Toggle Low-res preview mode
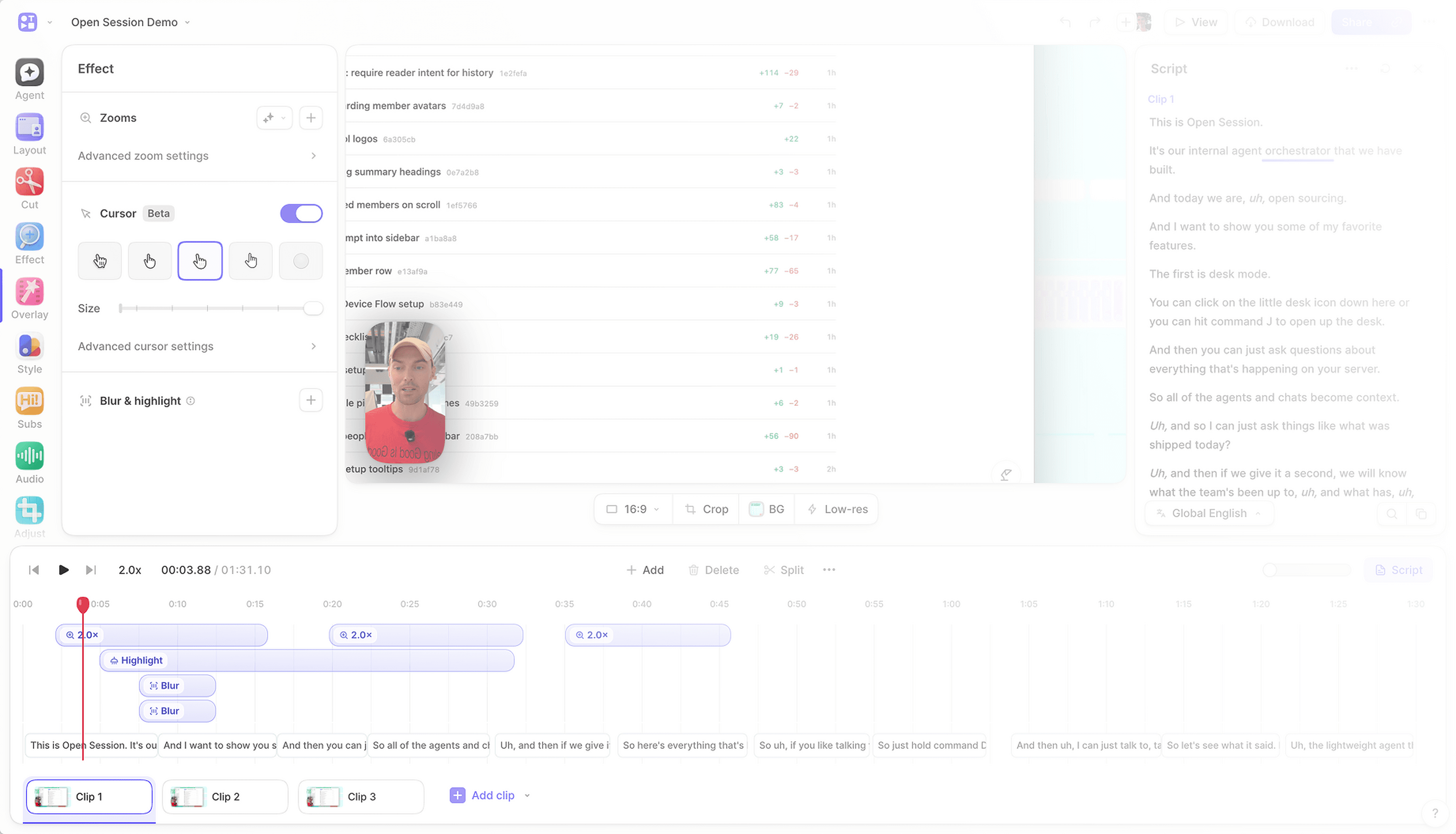 [x=837, y=509]
